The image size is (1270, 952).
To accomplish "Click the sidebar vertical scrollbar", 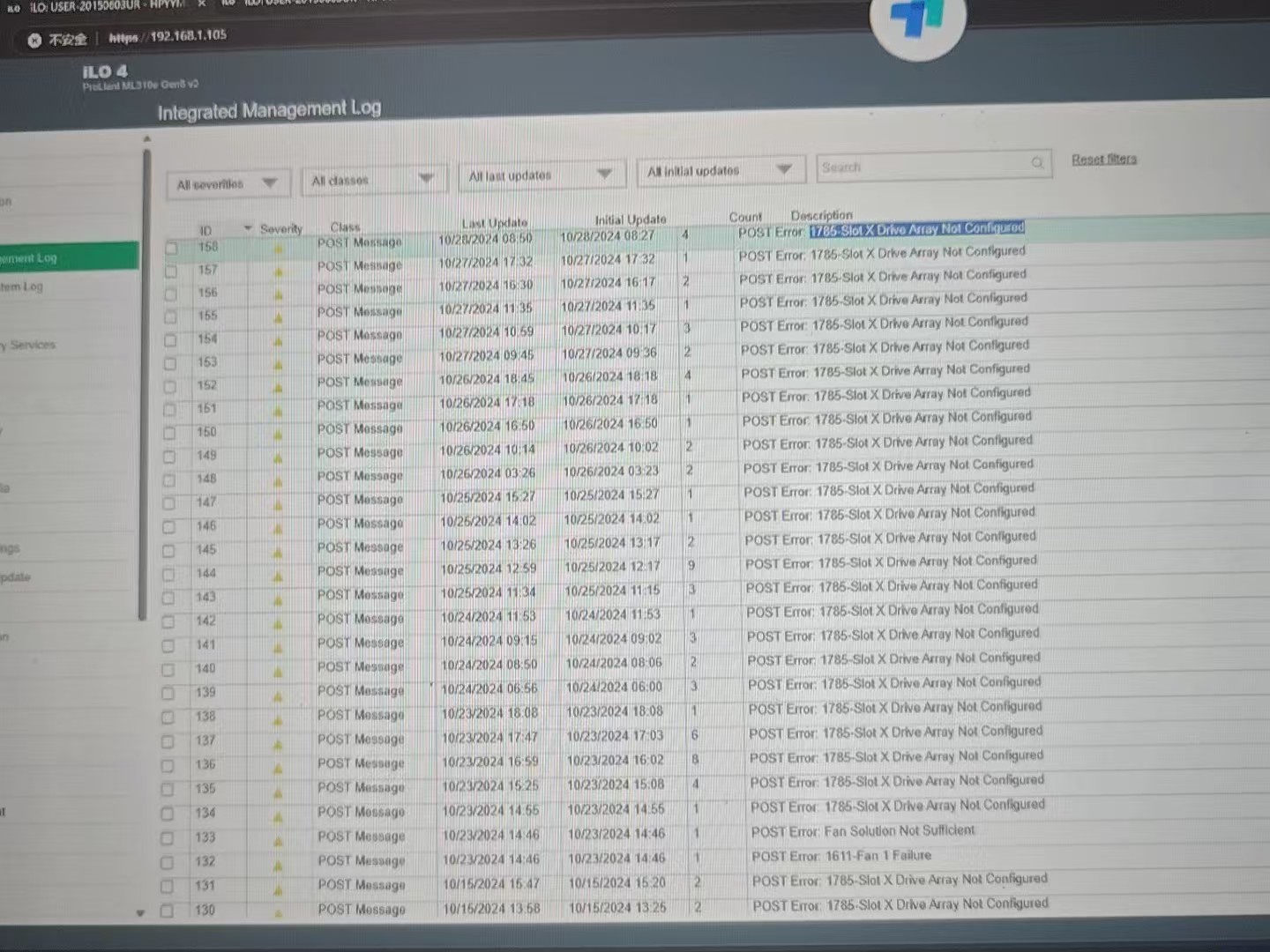I will [144, 383].
